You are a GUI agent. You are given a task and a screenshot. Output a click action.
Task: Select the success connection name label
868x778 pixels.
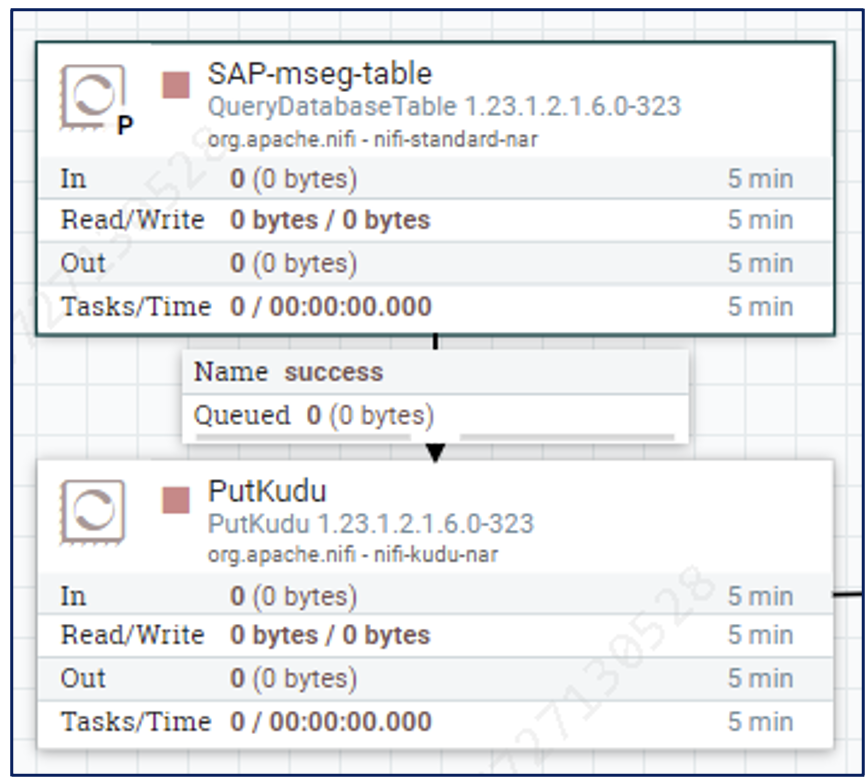pos(334,372)
